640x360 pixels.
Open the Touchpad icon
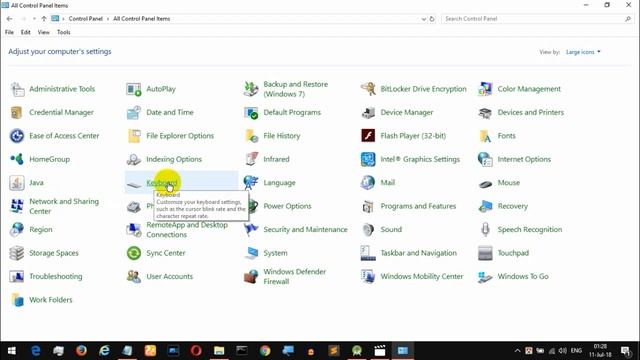(x=485, y=253)
